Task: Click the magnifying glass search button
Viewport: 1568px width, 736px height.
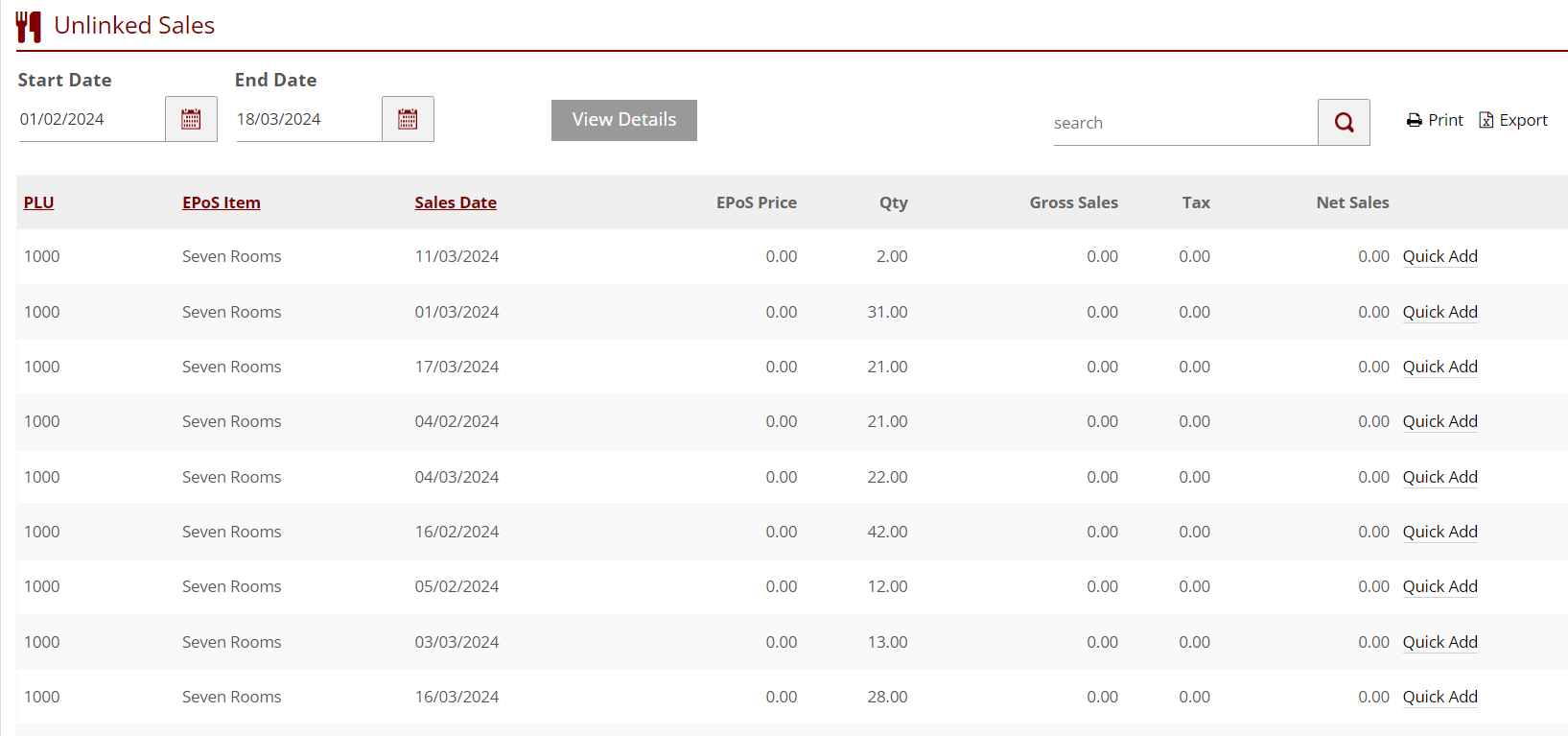Action: point(1344,123)
